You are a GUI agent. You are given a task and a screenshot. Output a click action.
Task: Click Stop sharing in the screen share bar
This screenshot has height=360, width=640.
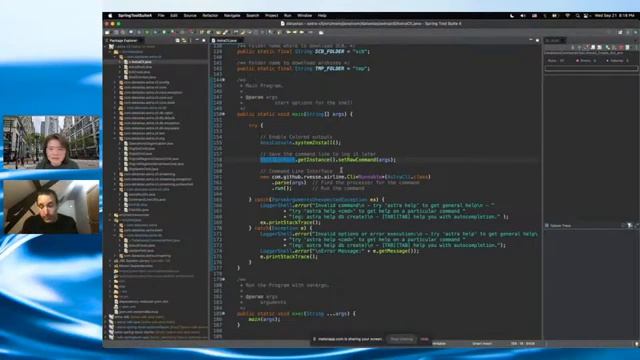pos(402,339)
